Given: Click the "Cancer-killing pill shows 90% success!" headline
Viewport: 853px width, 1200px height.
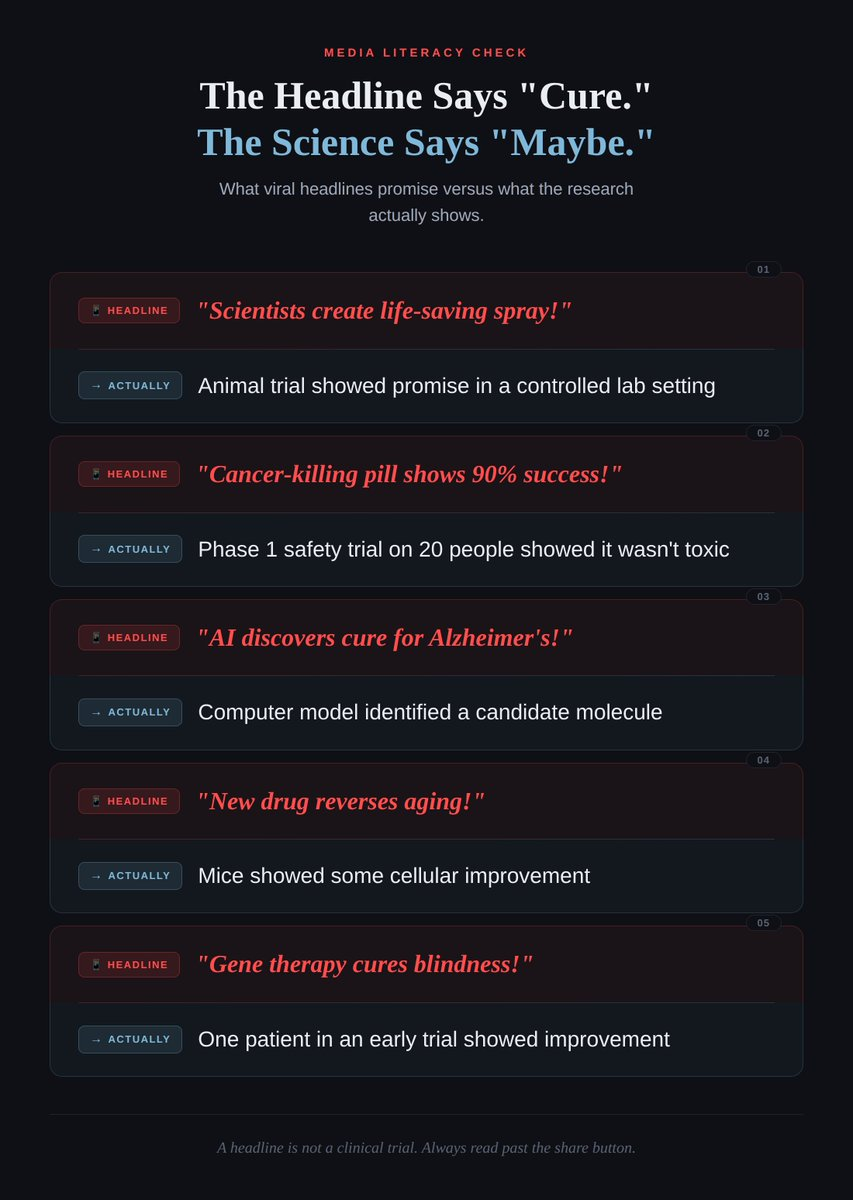Looking at the screenshot, I should pyautogui.click(x=409, y=474).
